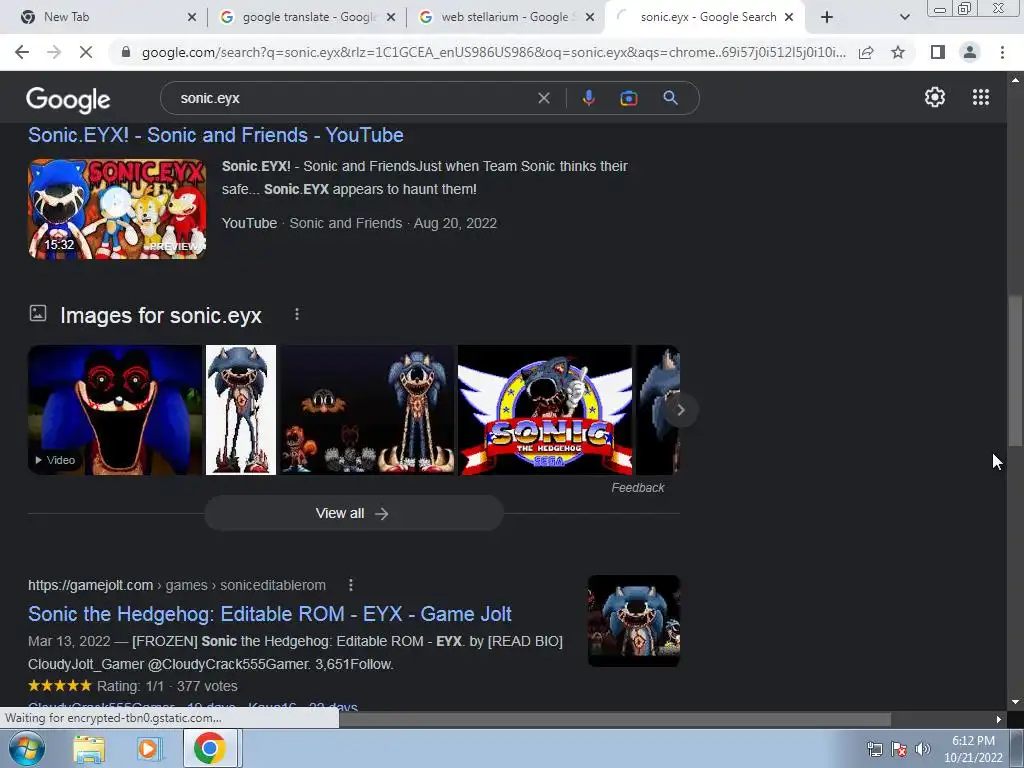Click the vertical scrollbar thumb
Image resolution: width=1024 pixels, height=768 pixels.
tap(1015, 371)
